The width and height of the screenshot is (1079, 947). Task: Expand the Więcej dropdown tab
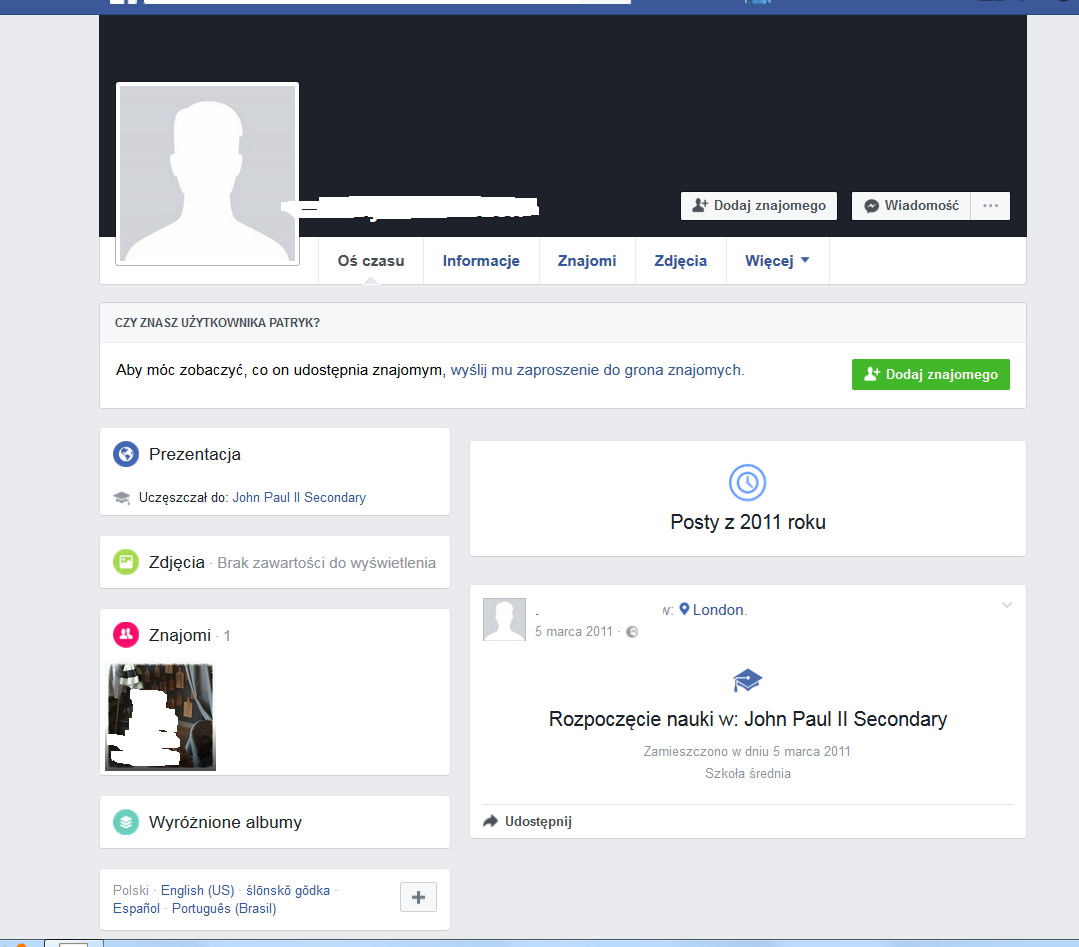tap(777, 261)
